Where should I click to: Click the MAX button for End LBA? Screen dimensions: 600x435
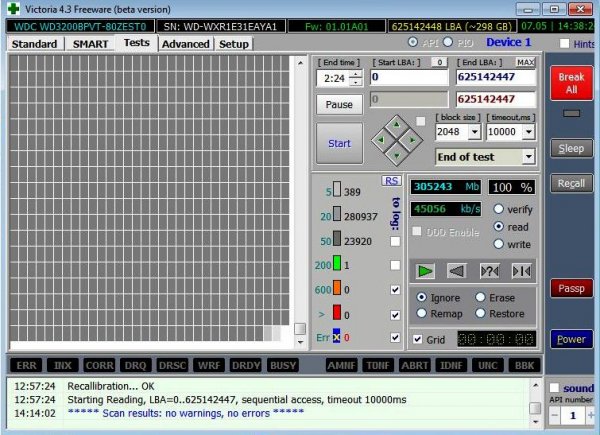click(x=525, y=62)
